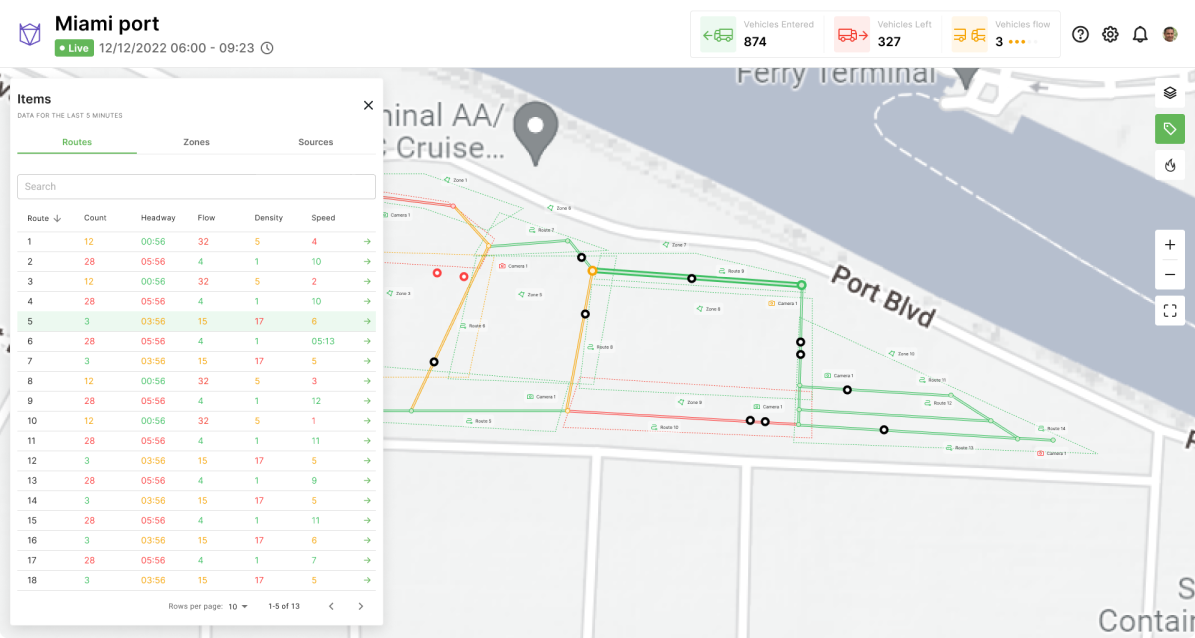The height and width of the screenshot is (638, 1195).
Task: Click the green Live status badge
Action: click(74, 48)
